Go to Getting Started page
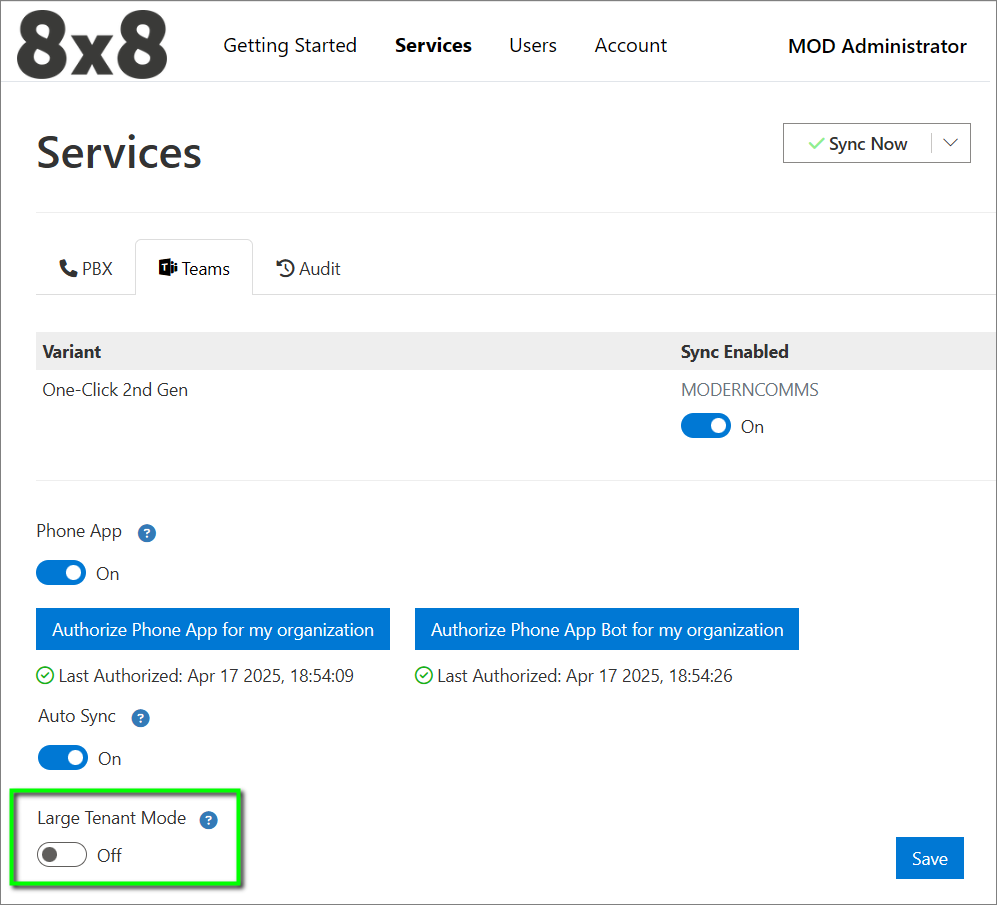This screenshot has height=905, width=997. coord(290,46)
